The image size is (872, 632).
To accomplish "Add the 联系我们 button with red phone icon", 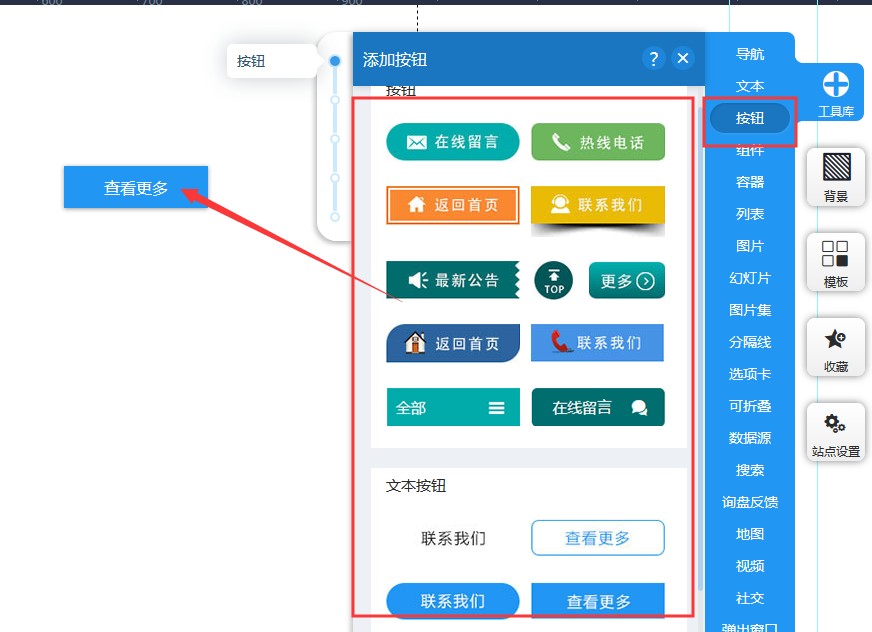I will [597, 343].
